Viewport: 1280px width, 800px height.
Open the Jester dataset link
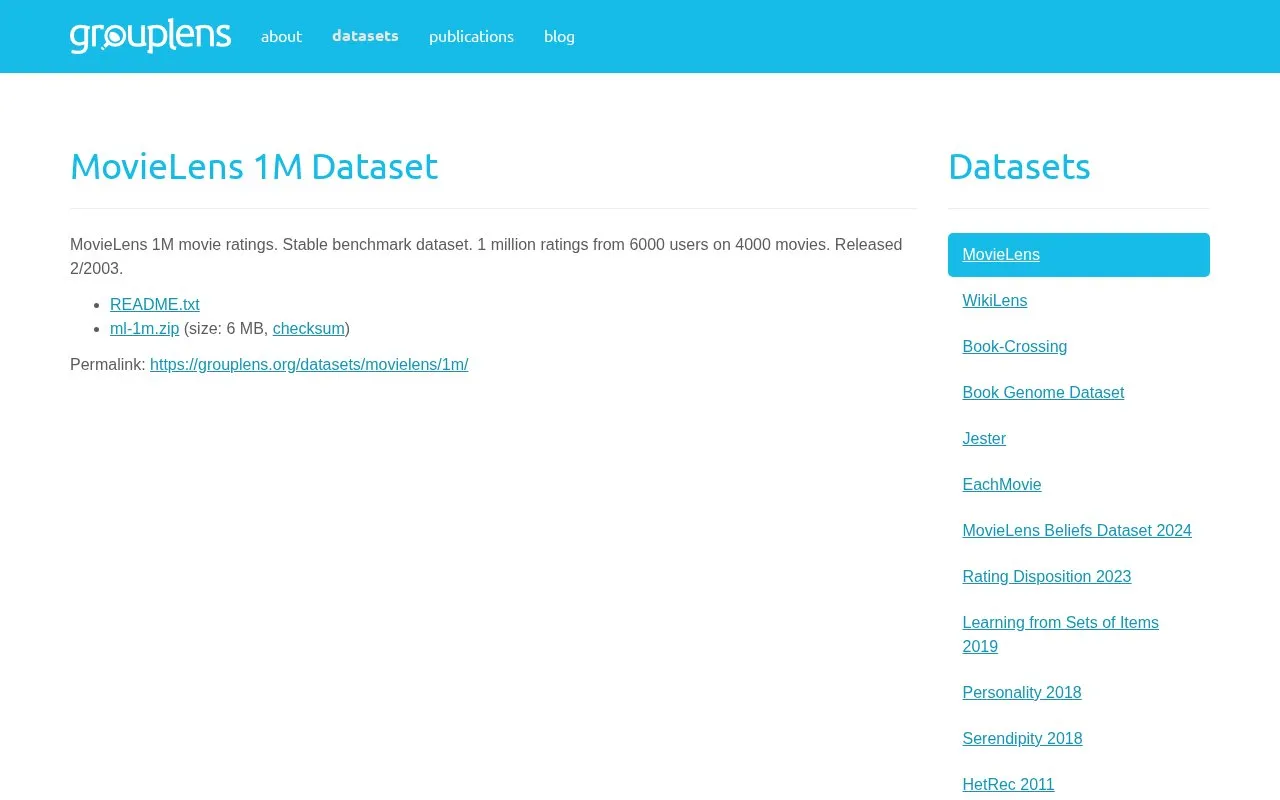tap(984, 439)
